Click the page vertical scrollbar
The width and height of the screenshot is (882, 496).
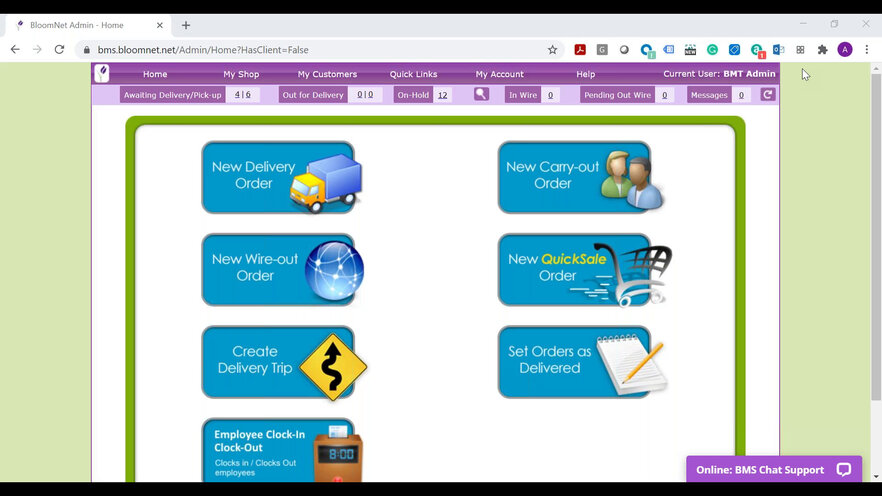pyautogui.click(x=876, y=237)
